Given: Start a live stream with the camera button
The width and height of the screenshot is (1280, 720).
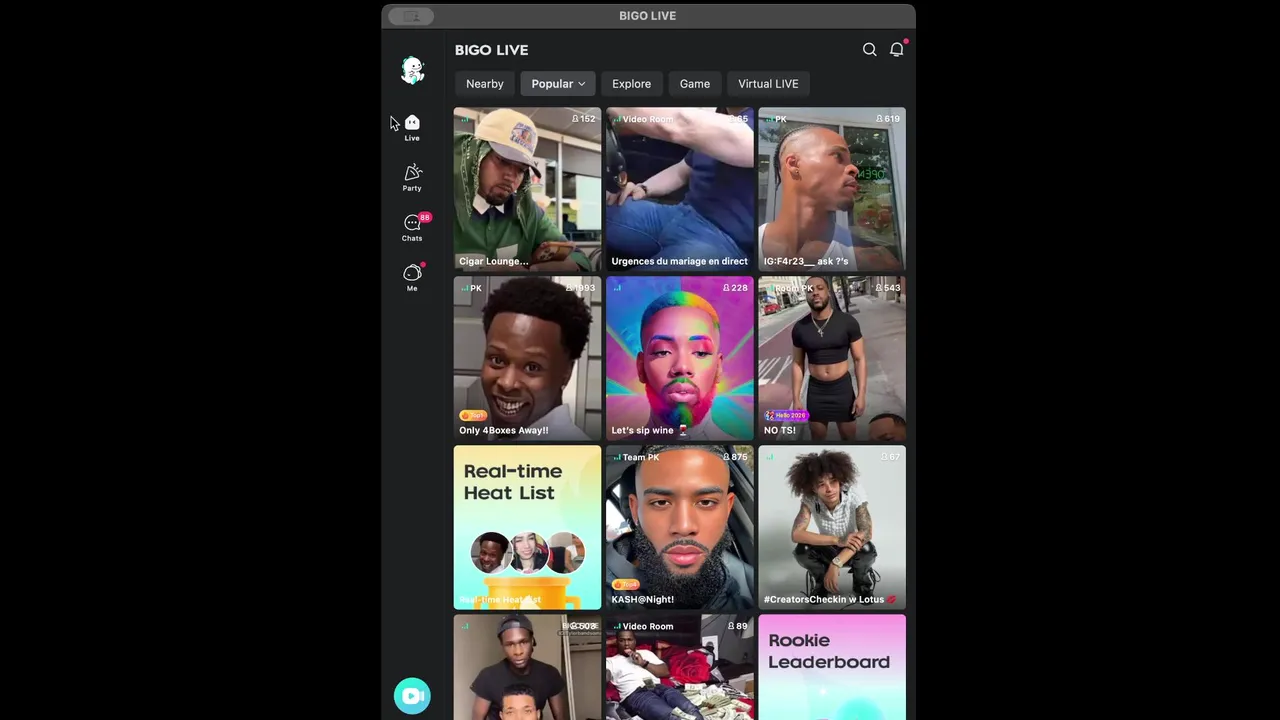Looking at the screenshot, I should [412, 696].
